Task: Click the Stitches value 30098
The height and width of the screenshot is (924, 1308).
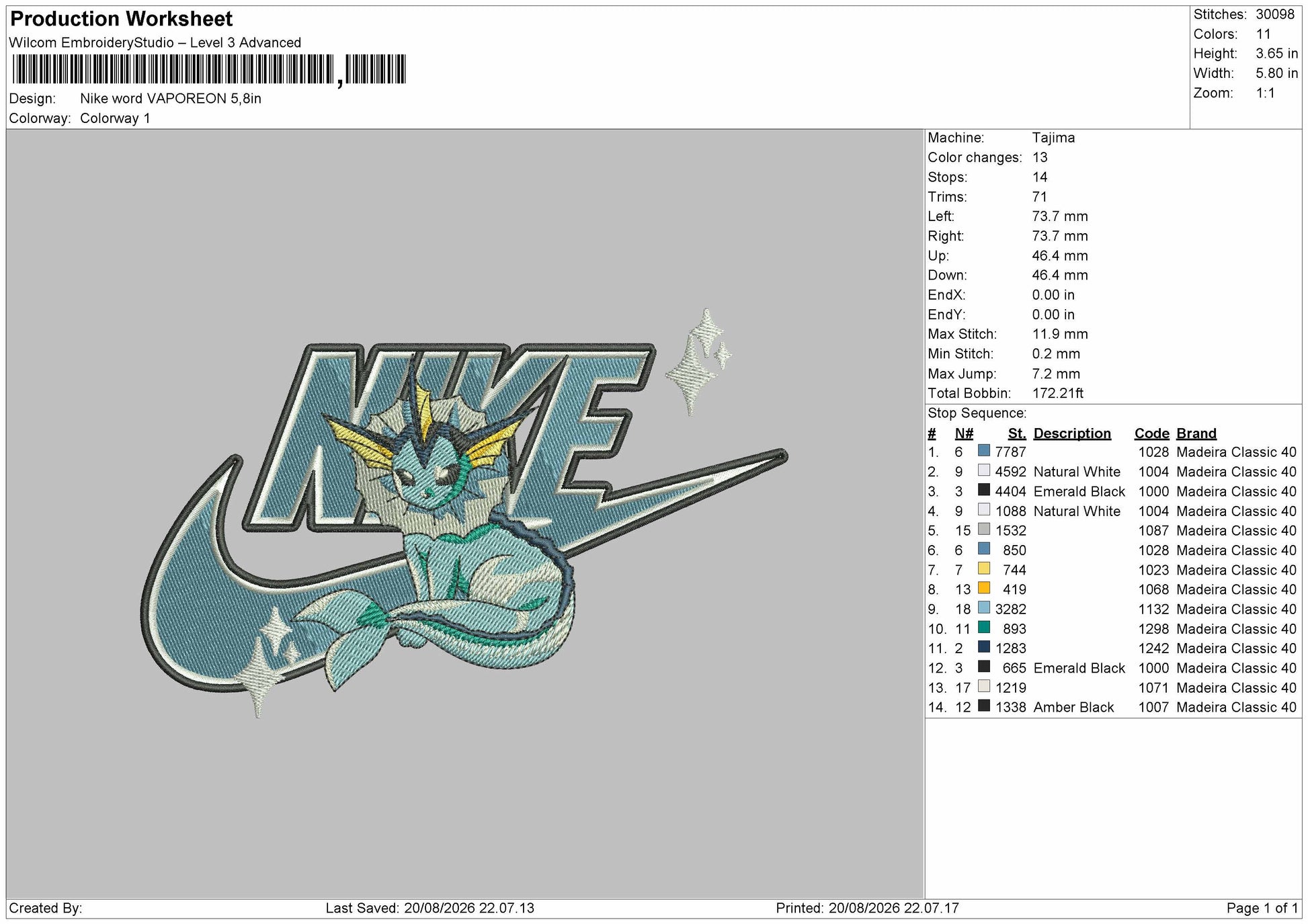Action: pos(1275,15)
